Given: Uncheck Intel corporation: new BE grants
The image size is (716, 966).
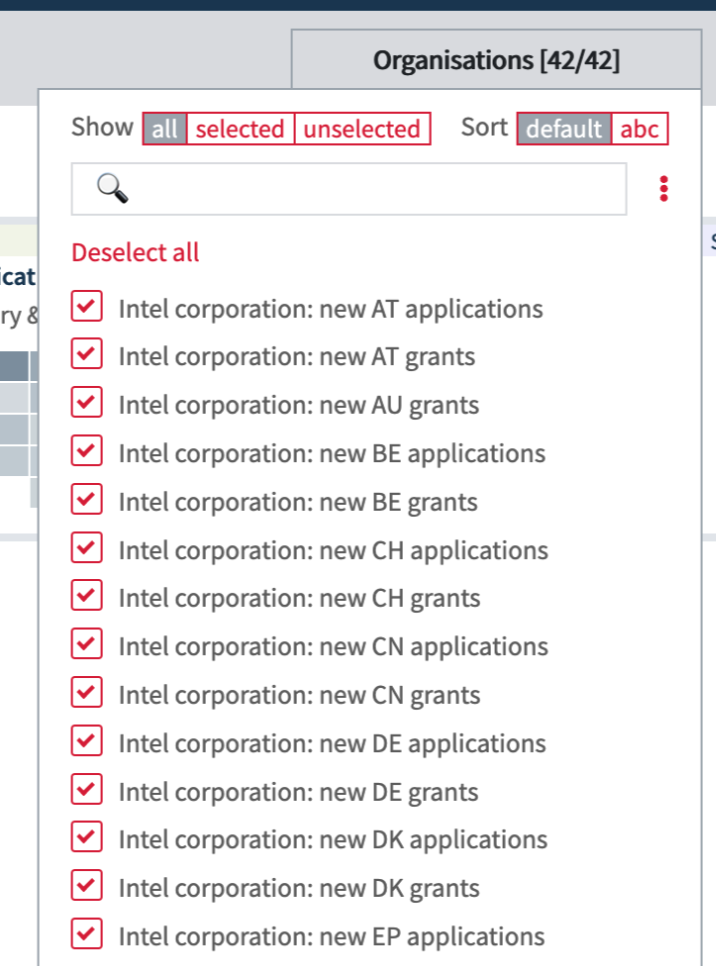Looking at the screenshot, I should coord(86,499).
